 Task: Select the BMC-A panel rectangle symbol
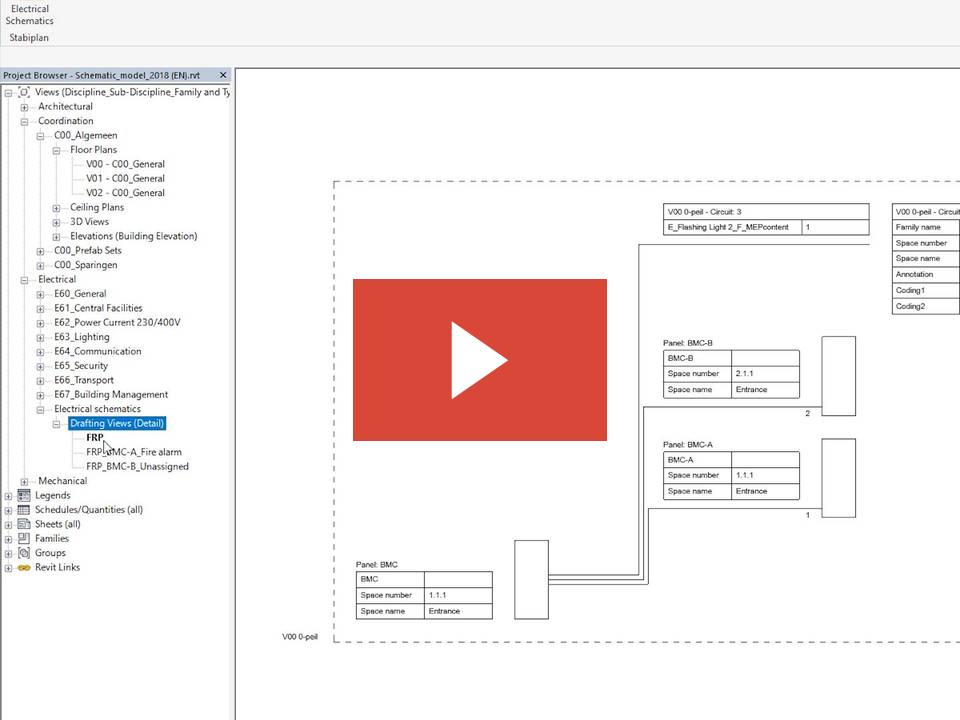838,478
